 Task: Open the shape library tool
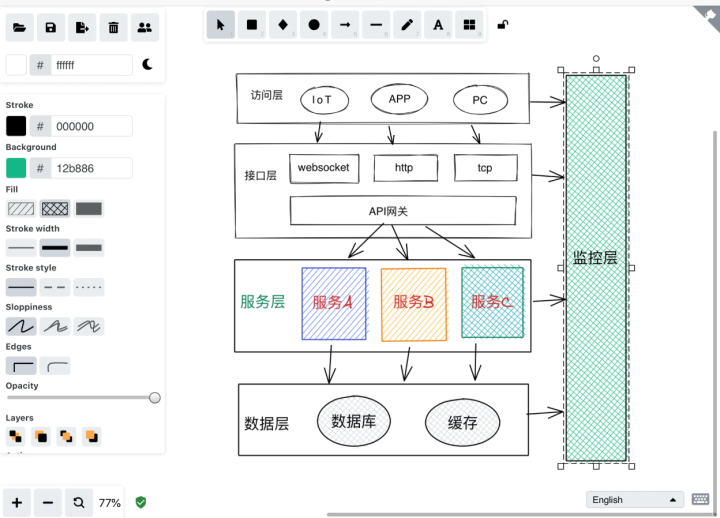click(x=468, y=25)
